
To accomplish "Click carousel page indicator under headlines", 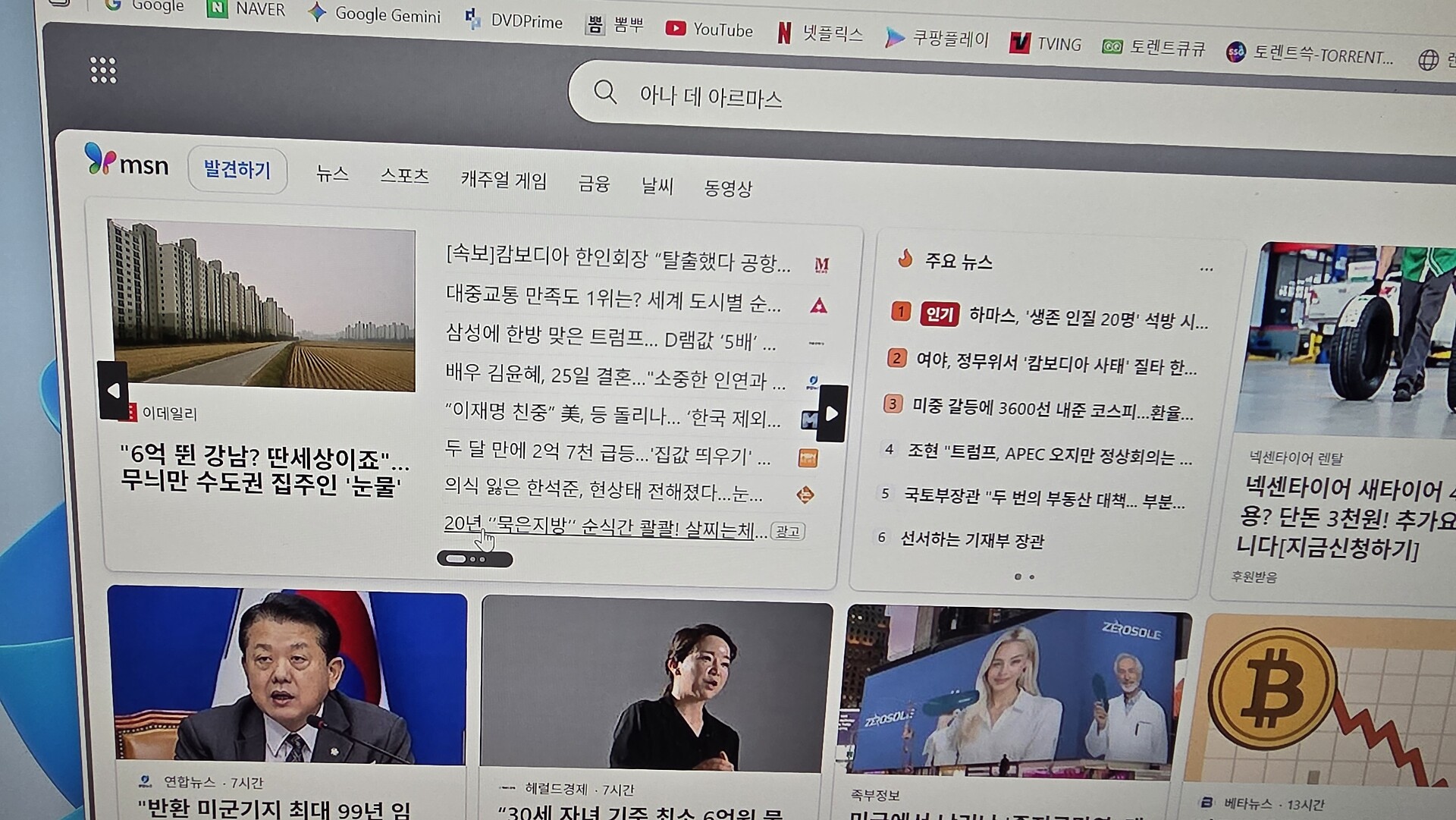I will tap(474, 560).
